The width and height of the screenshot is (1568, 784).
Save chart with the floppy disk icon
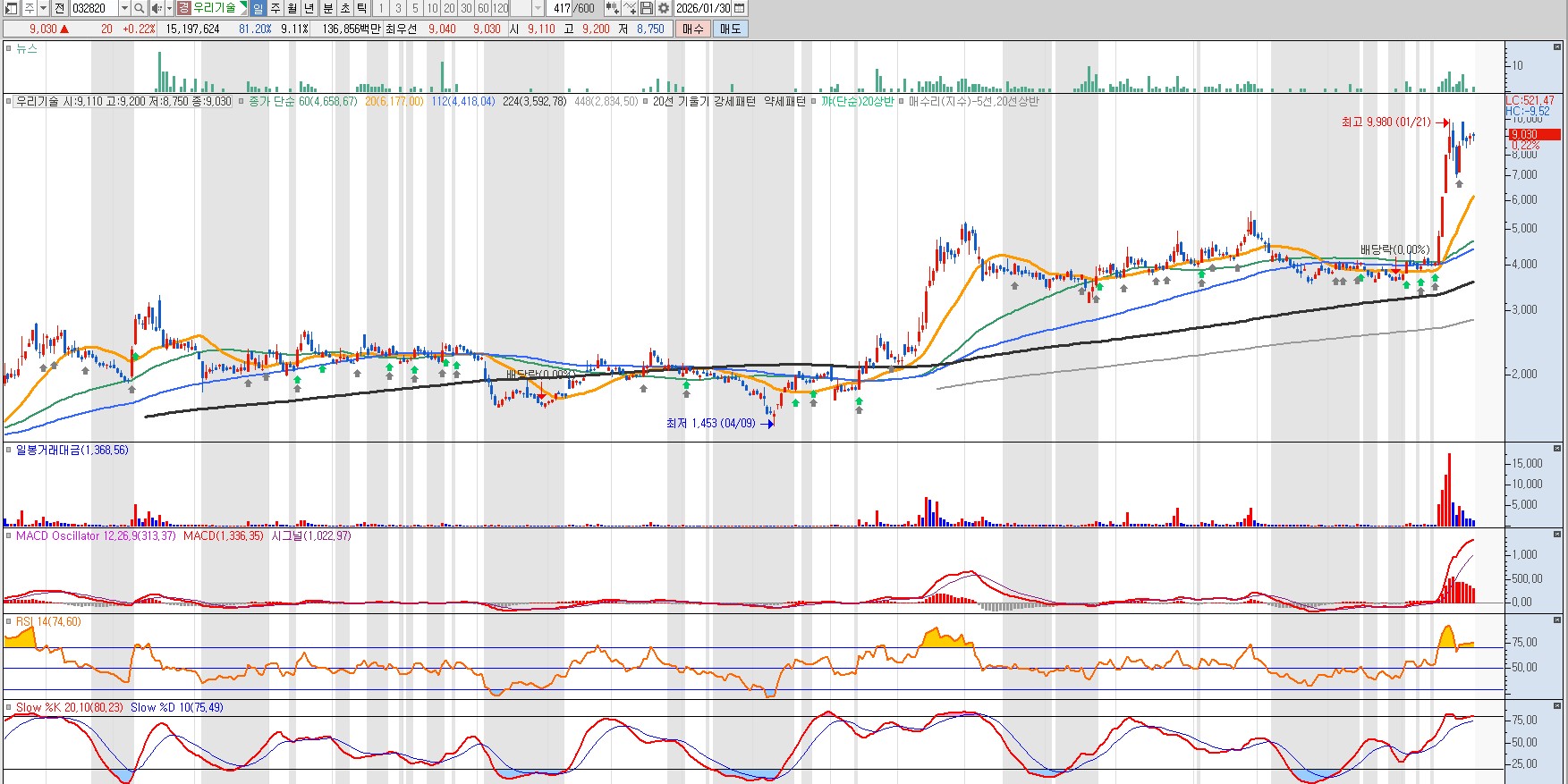point(647,8)
